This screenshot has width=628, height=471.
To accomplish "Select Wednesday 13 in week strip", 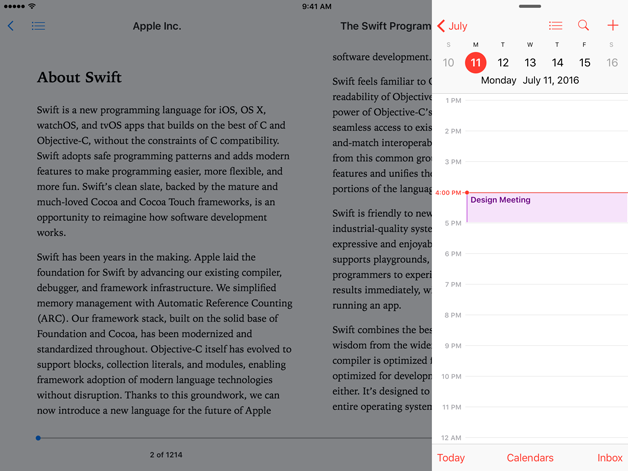I will 530,62.
